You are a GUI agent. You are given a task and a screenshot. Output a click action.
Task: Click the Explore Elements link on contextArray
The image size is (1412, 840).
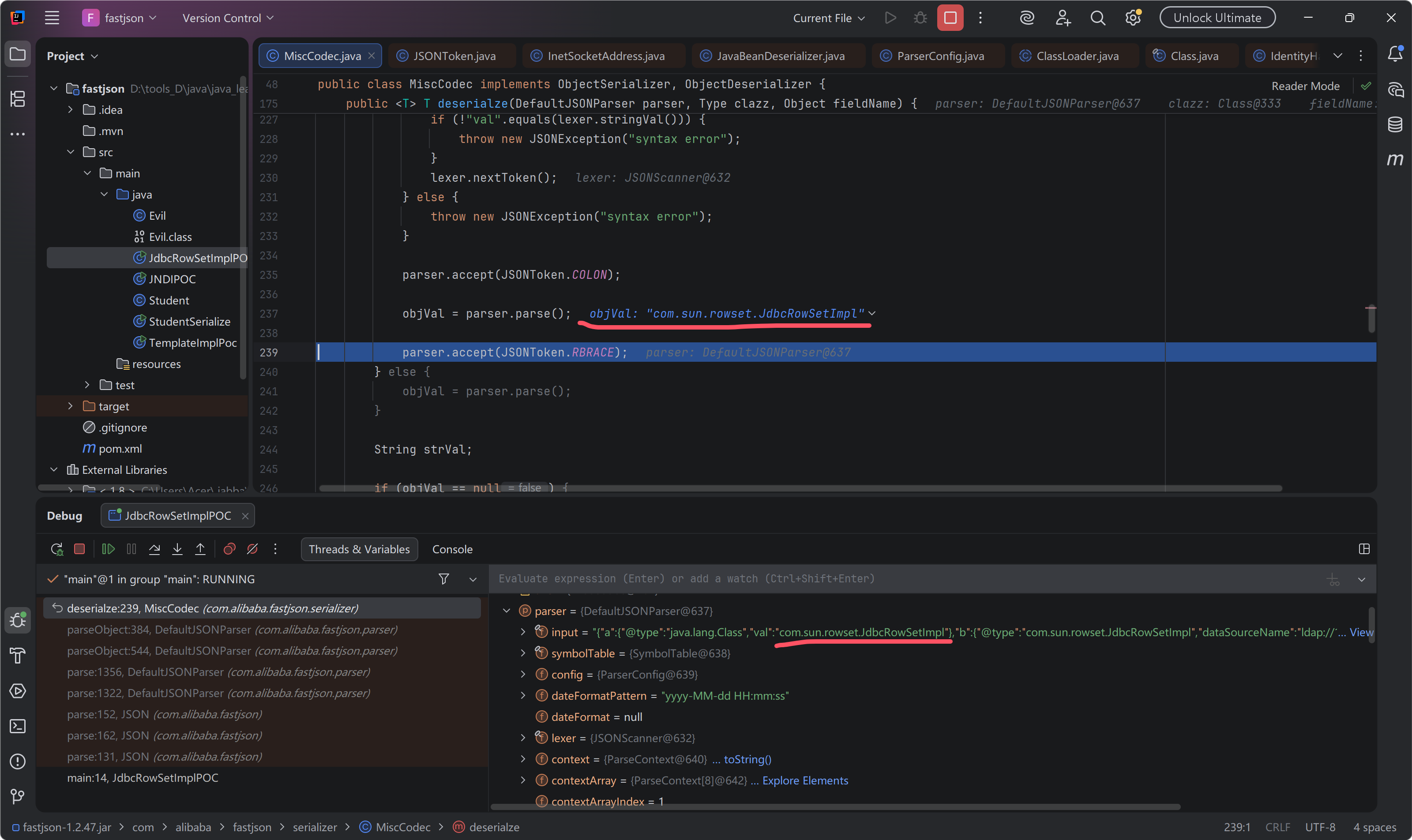(x=805, y=780)
